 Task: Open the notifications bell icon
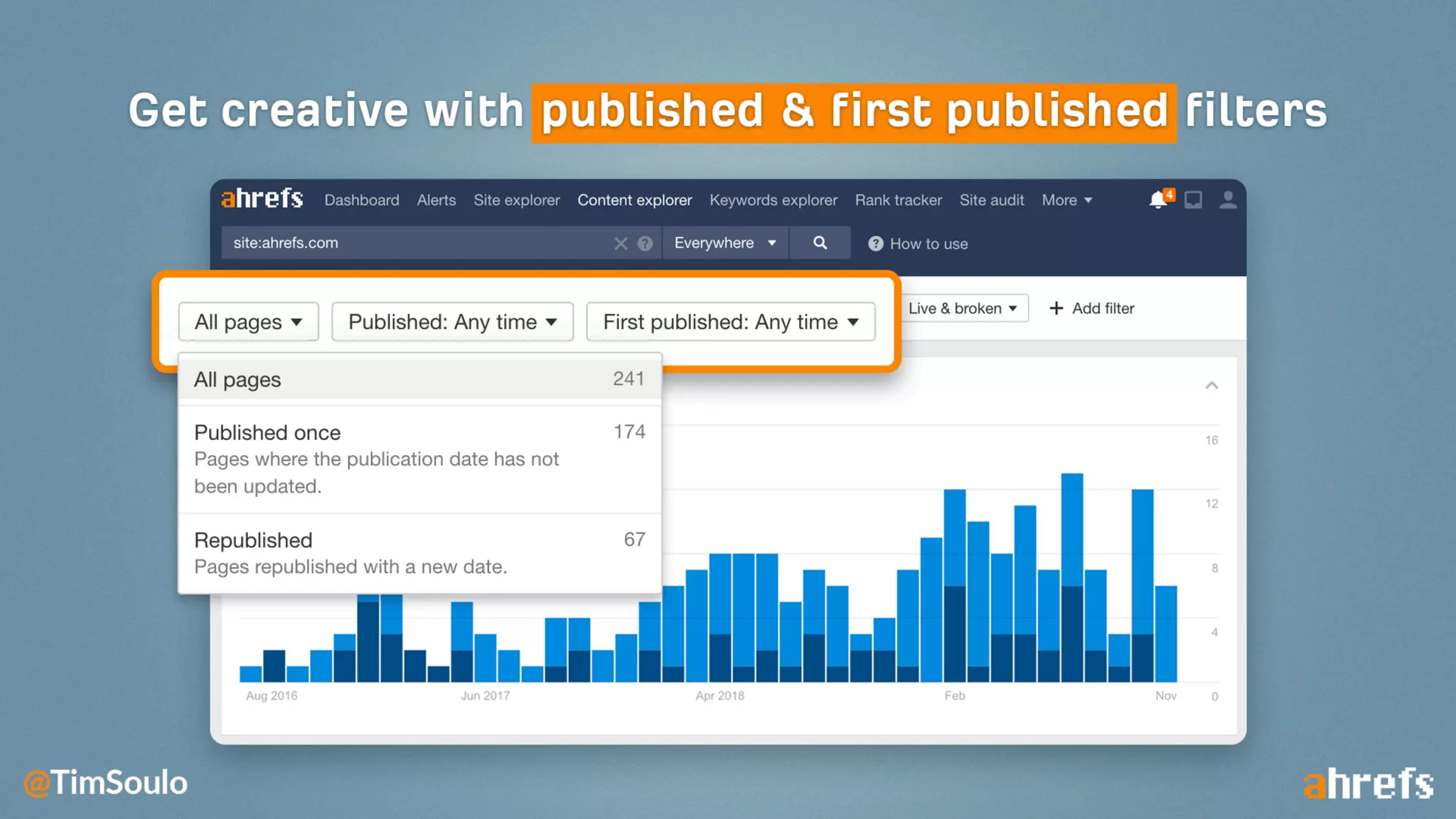point(1158,200)
